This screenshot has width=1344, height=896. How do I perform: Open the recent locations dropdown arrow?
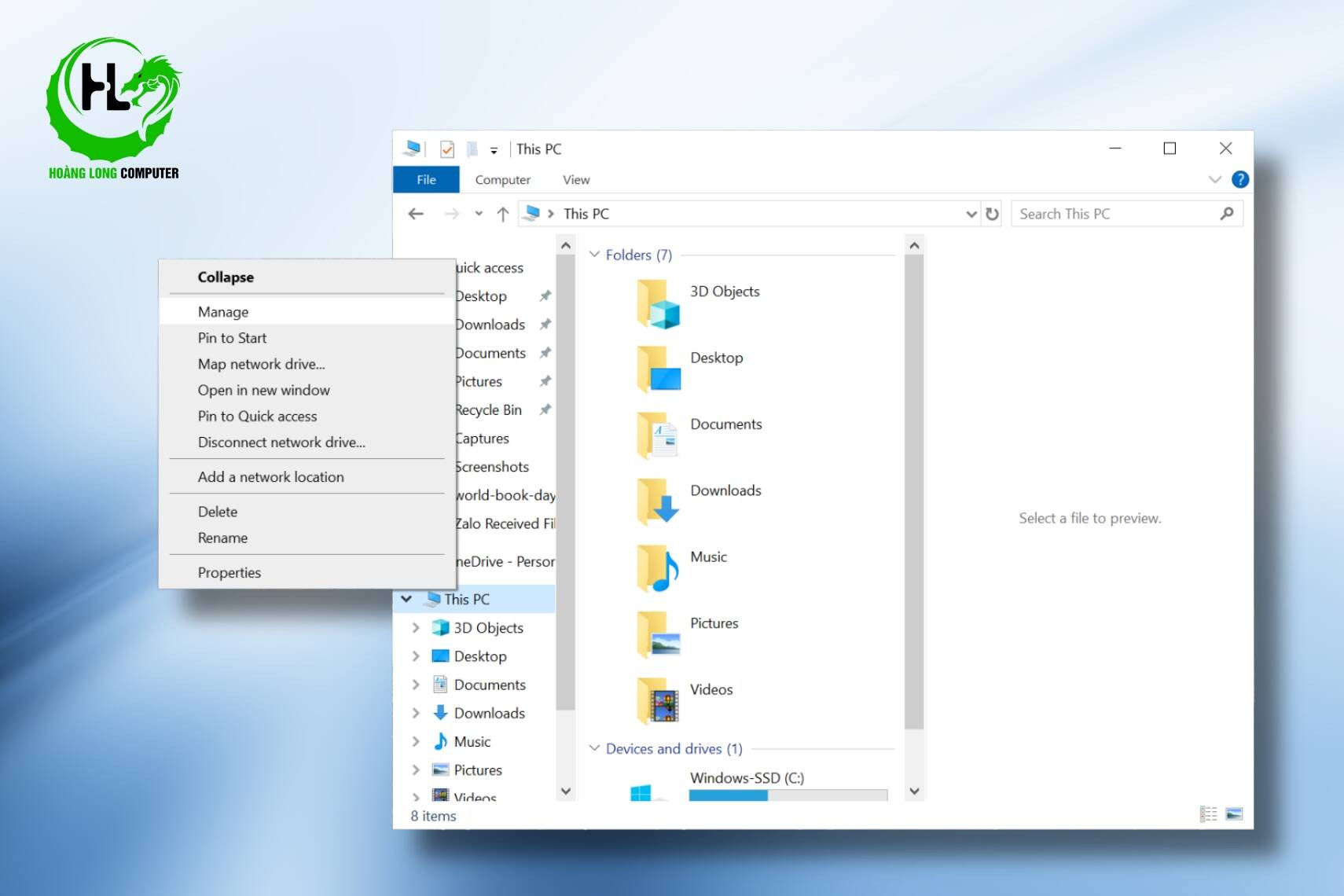[479, 214]
